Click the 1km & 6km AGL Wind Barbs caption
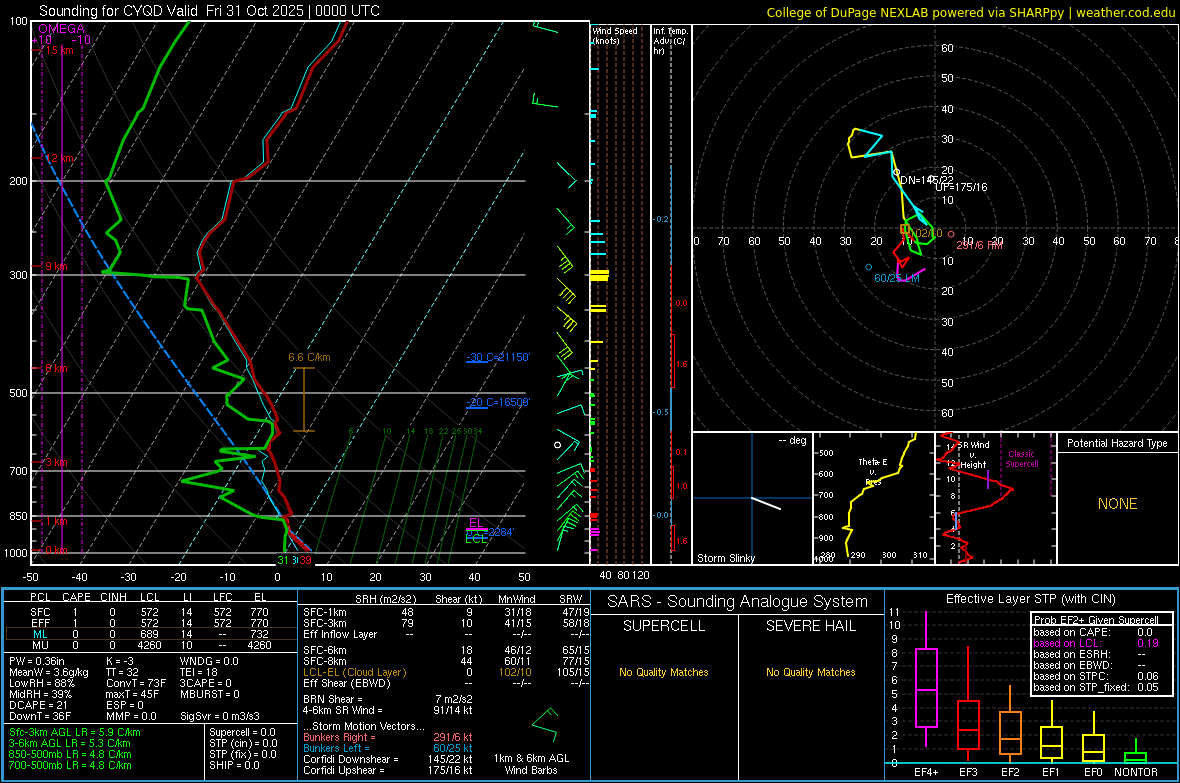This screenshot has height=783, width=1180. [x=531, y=764]
